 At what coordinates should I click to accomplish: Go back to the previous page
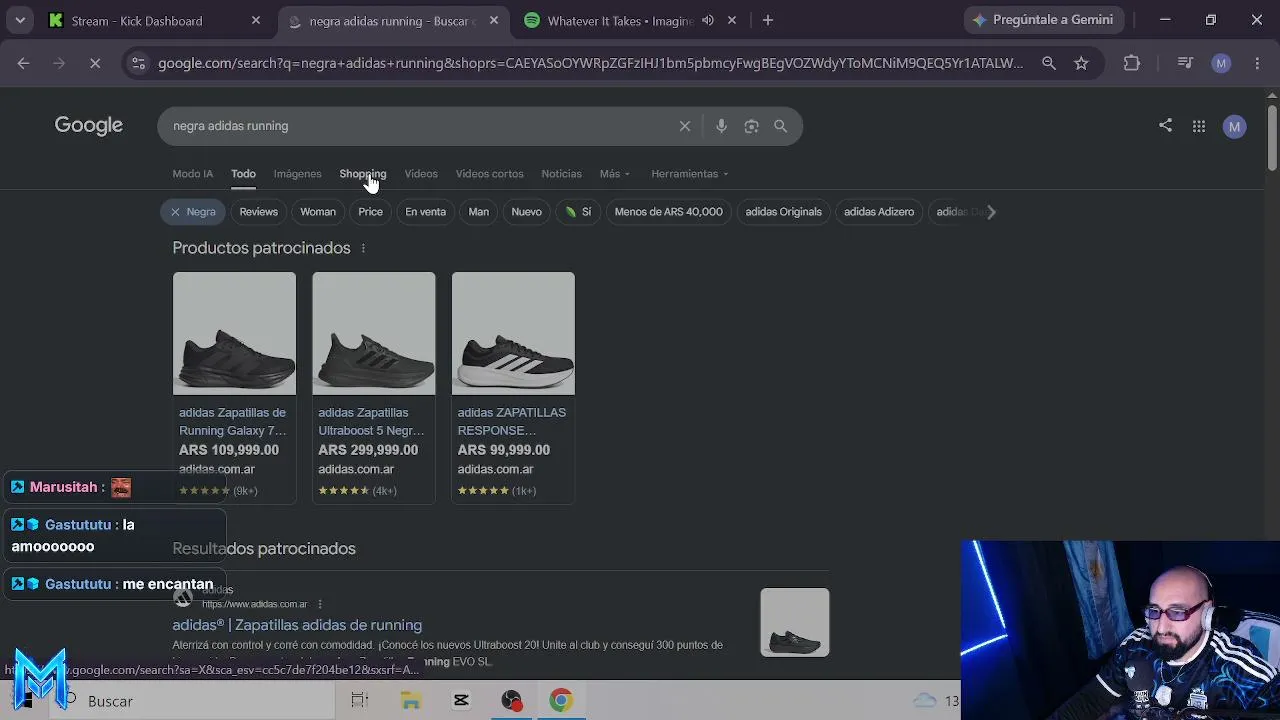(x=23, y=63)
